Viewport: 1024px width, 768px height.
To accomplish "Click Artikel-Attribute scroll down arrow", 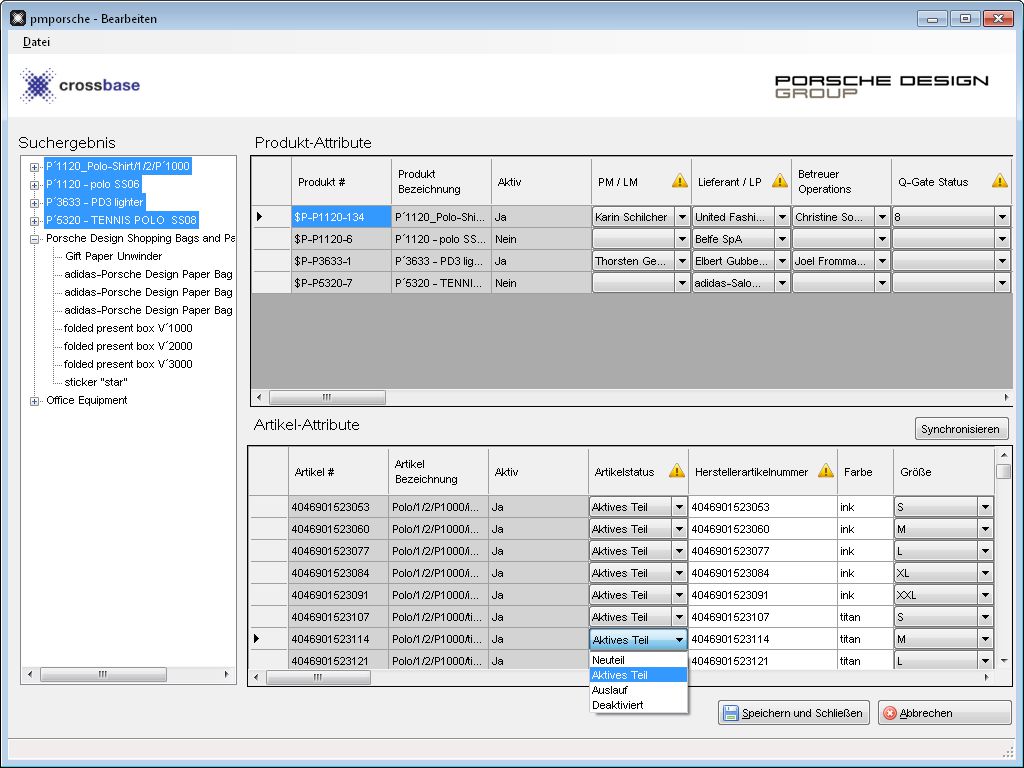I will point(1004,661).
